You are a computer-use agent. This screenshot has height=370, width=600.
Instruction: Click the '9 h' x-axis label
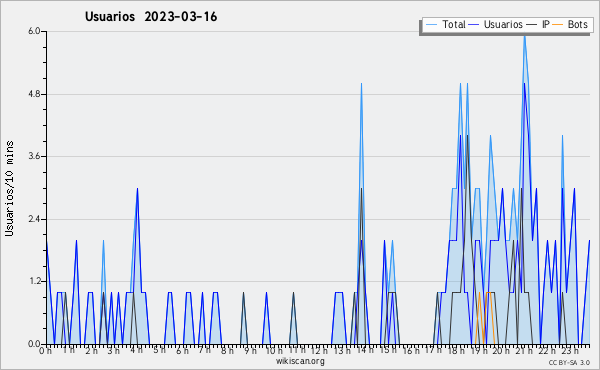click(x=250, y=350)
